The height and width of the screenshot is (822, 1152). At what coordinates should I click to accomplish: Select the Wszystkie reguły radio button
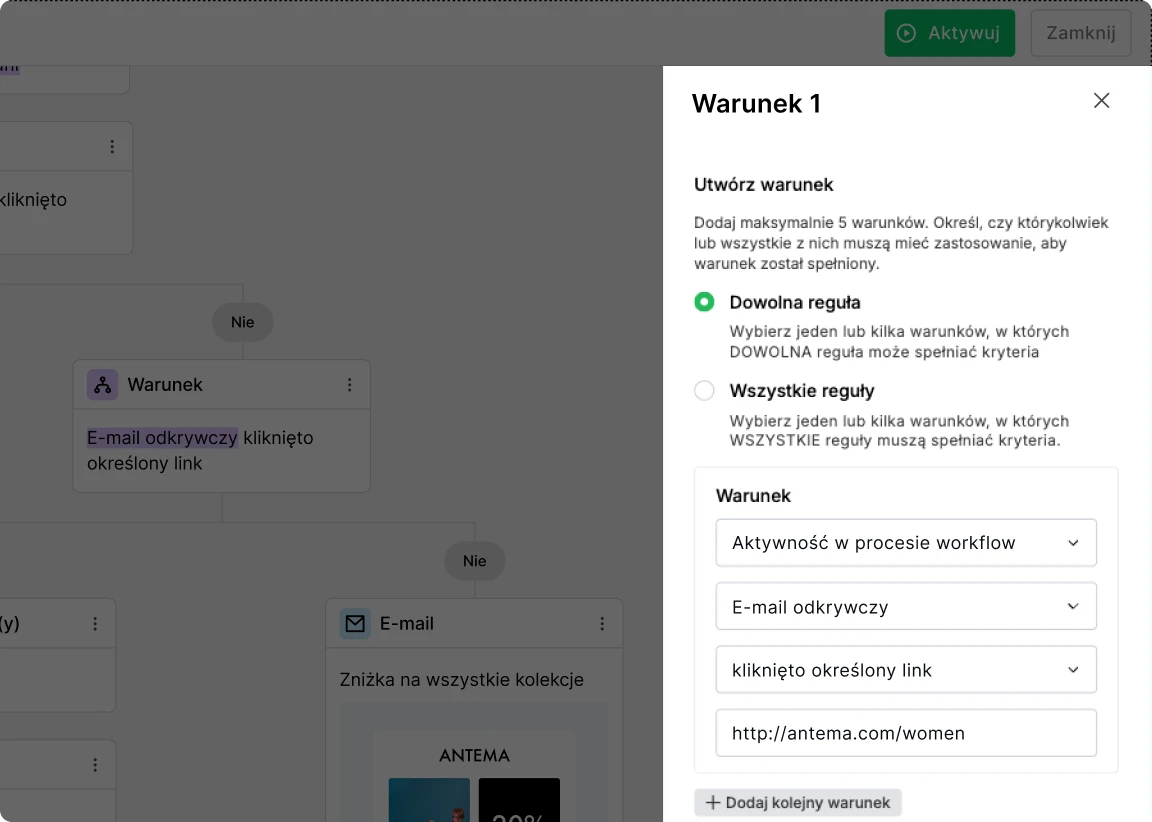click(704, 391)
